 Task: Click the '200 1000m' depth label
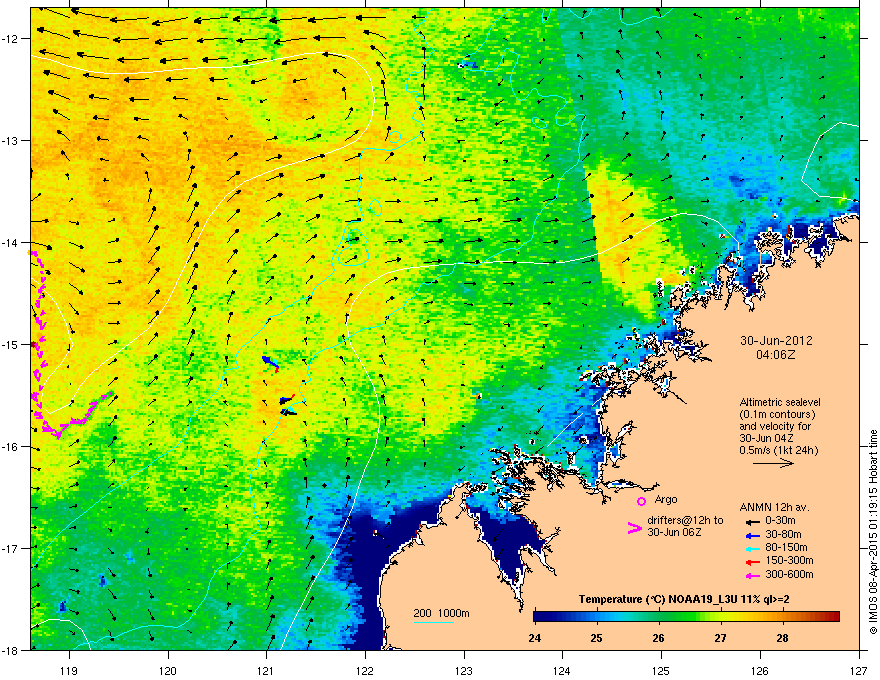[441, 613]
